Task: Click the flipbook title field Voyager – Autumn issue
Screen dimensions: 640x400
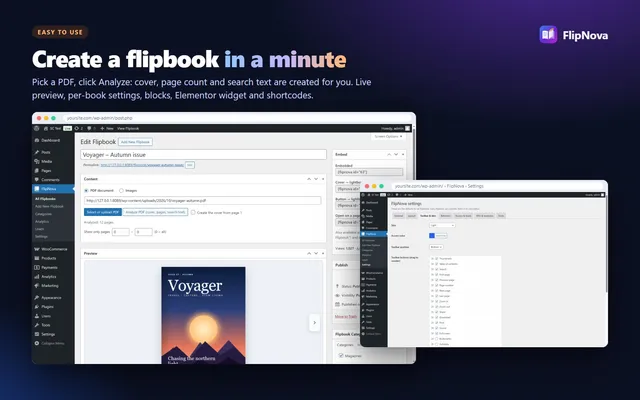Action: coord(203,155)
